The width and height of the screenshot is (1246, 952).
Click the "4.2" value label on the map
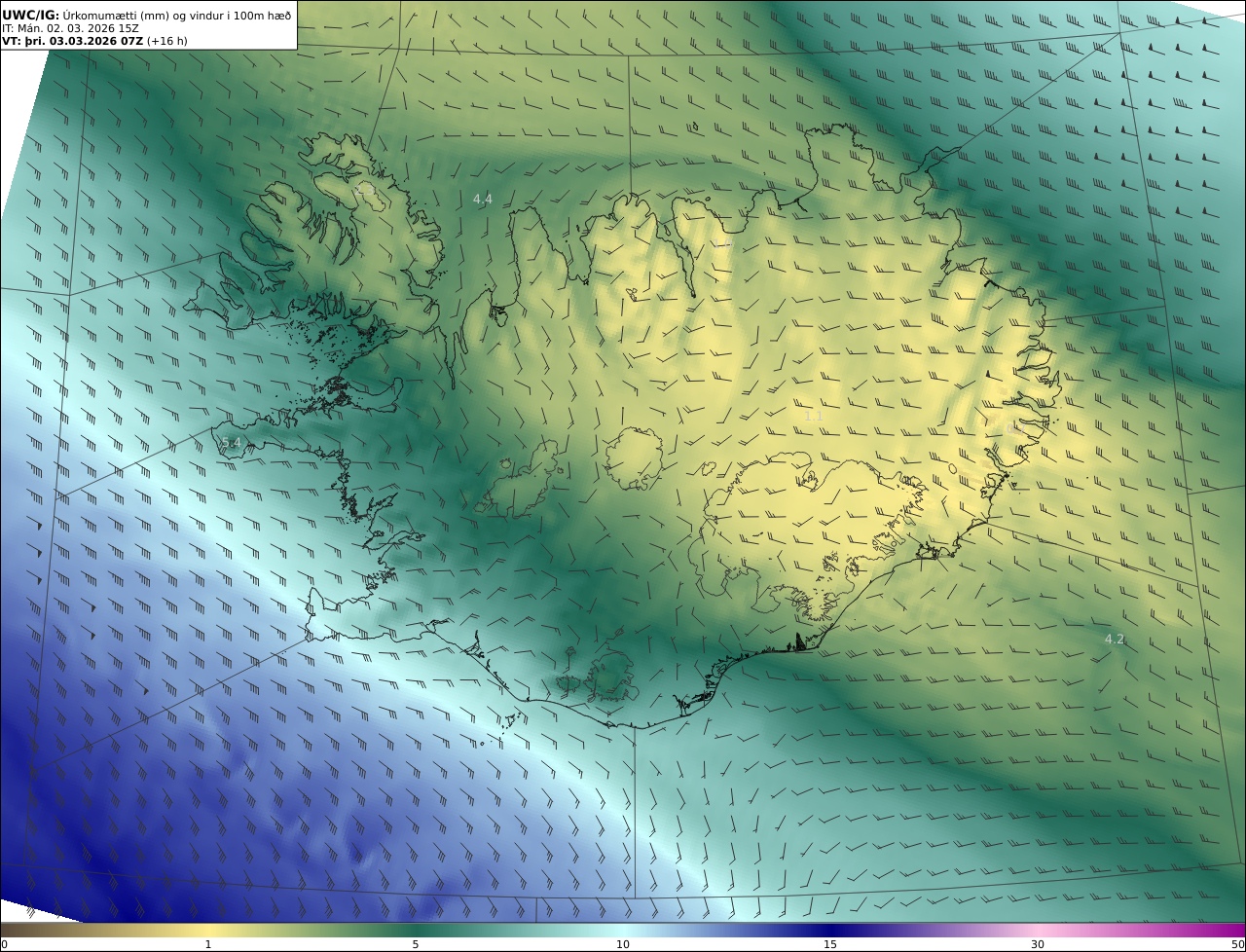[x=1115, y=640]
